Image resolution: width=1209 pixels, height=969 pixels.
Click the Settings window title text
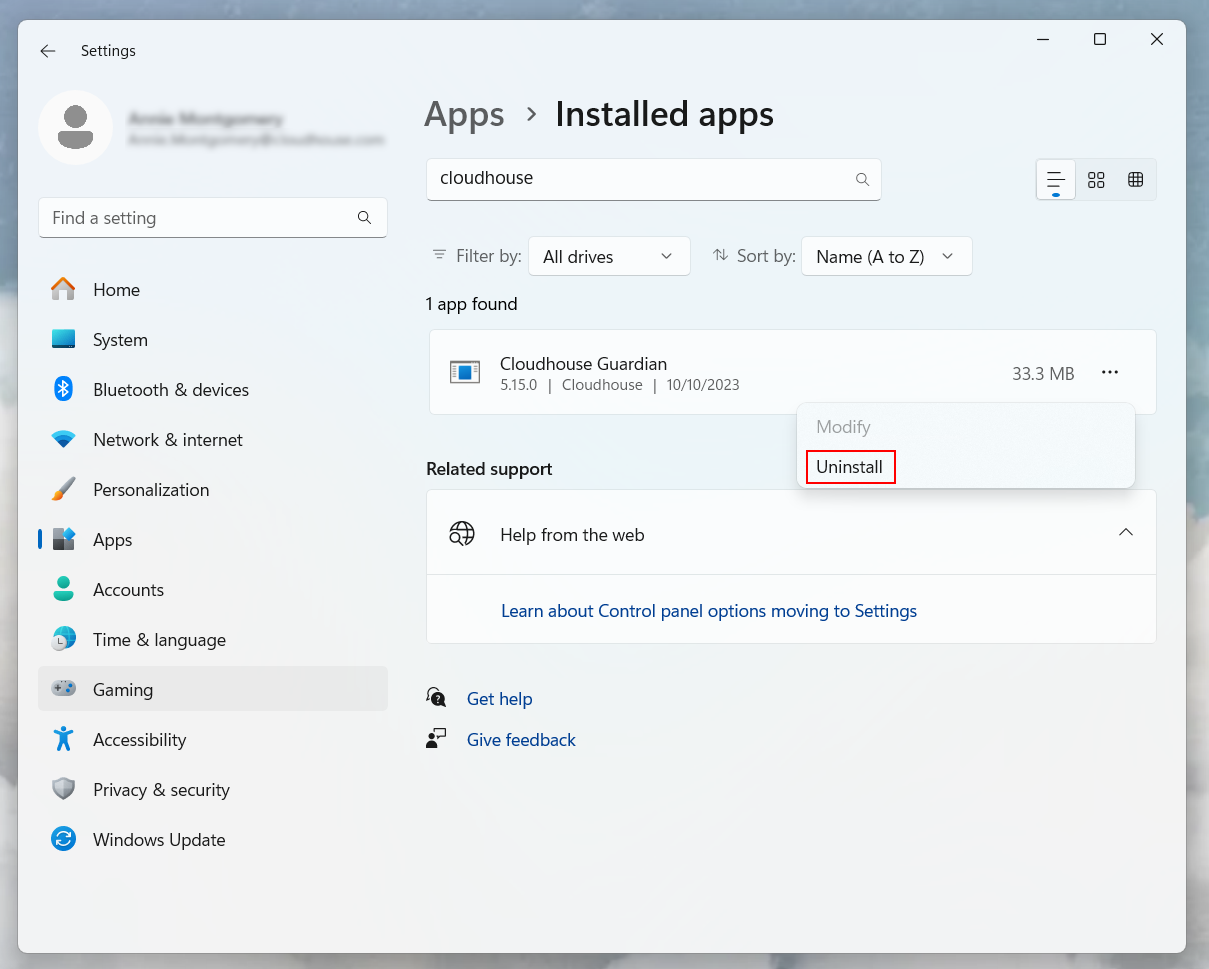pos(108,51)
